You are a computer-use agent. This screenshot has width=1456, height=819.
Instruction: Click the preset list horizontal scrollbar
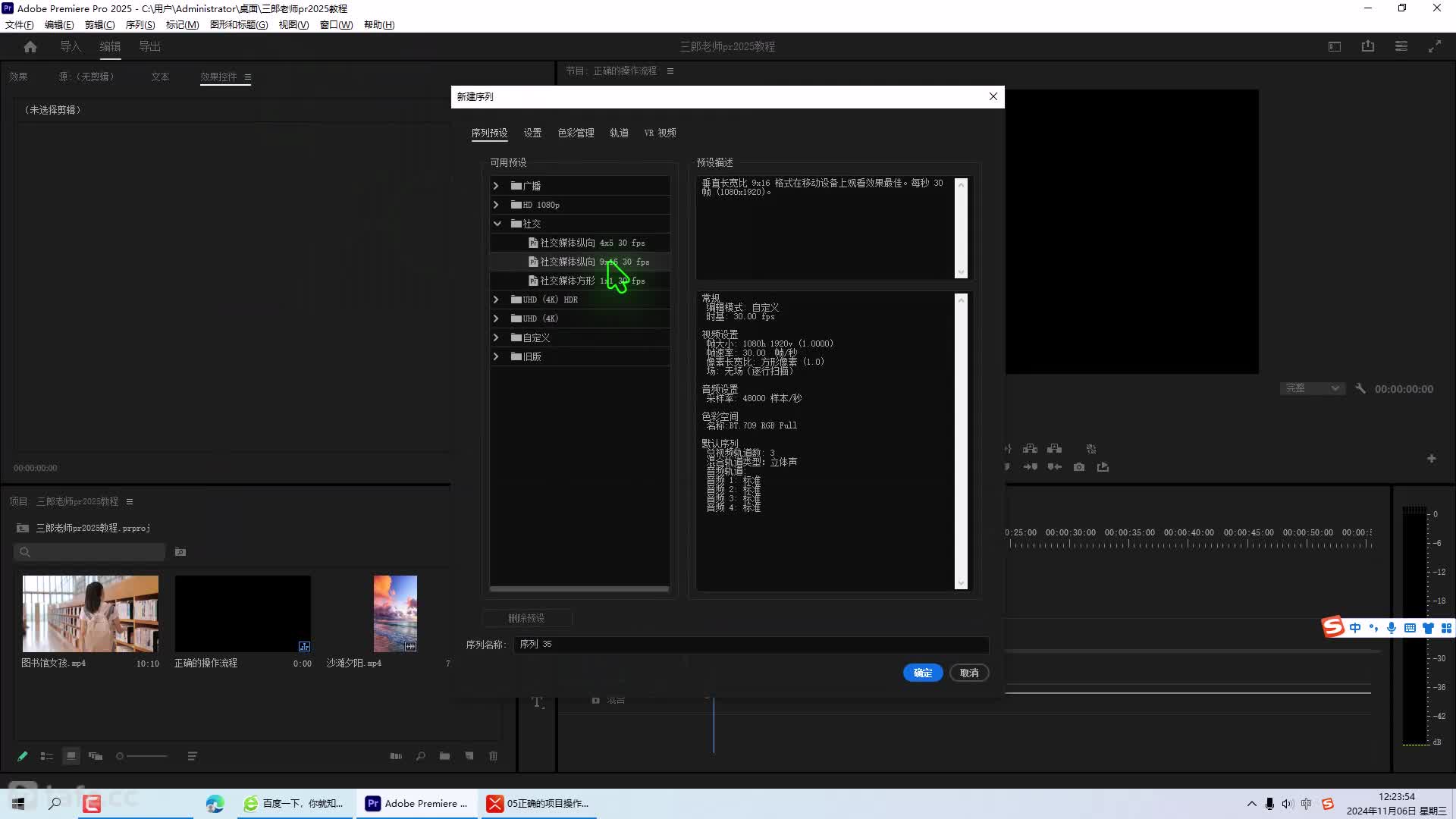pos(579,588)
